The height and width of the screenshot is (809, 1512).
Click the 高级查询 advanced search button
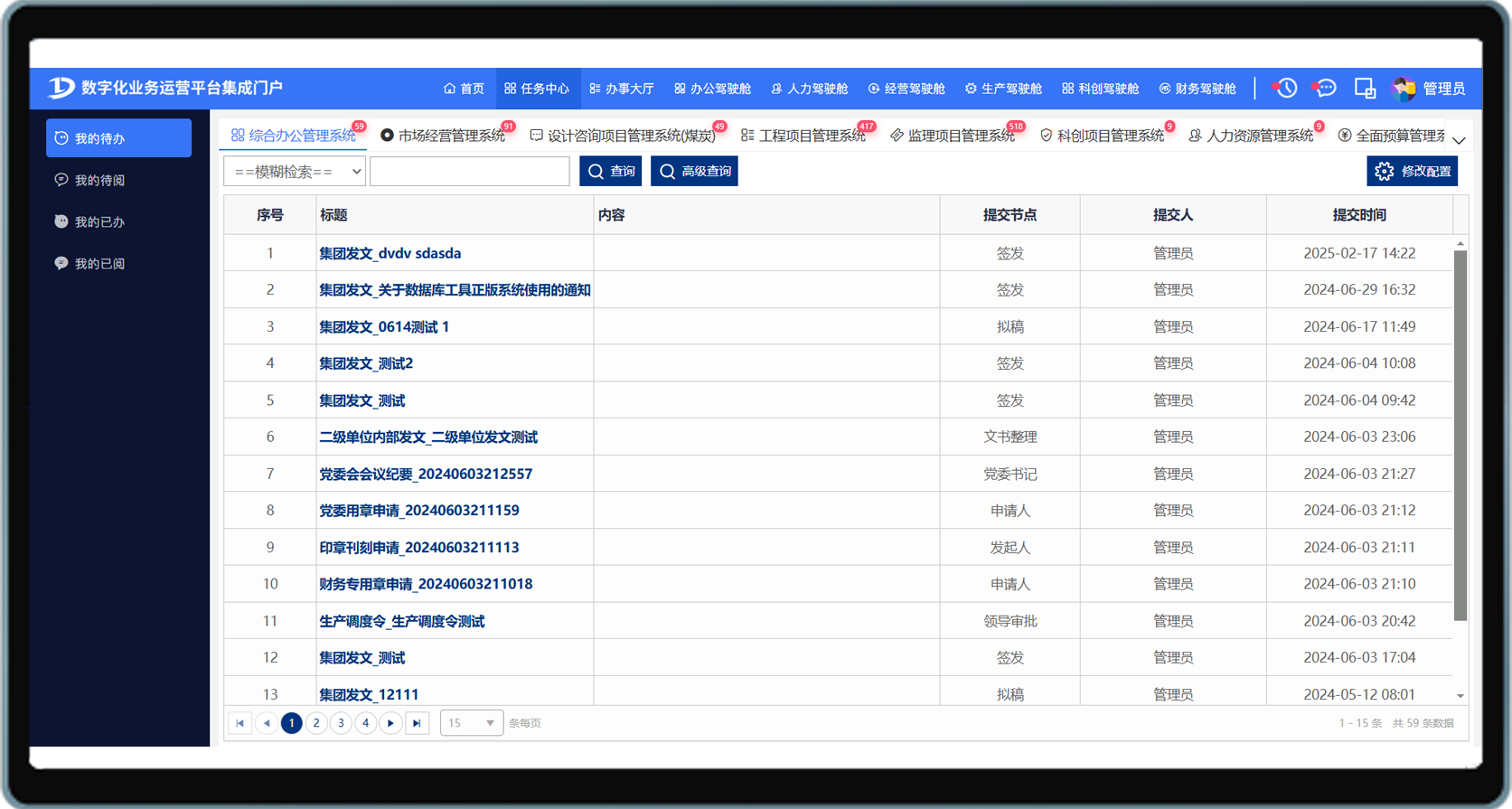pyautogui.click(x=694, y=171)
